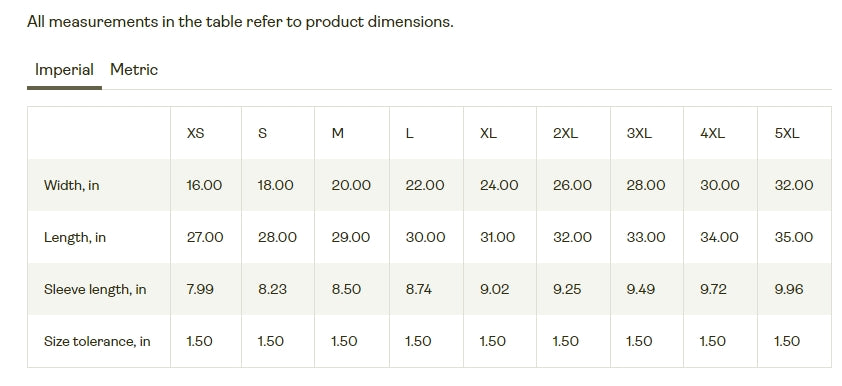Click the 7.99 sleeve length cell
This screenshot has width=842, height=386.
point(200,289)
